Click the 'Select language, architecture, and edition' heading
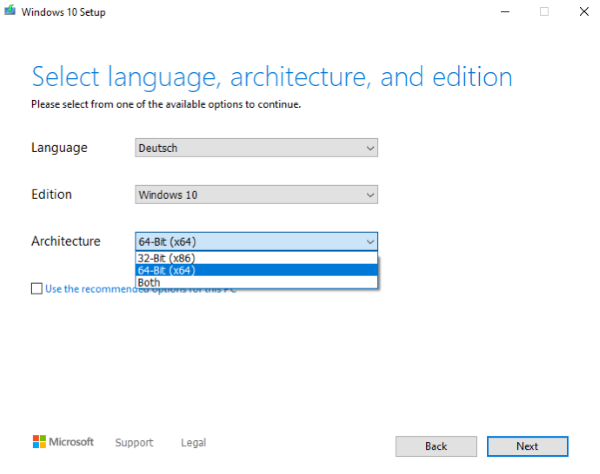 pos(272,77)
